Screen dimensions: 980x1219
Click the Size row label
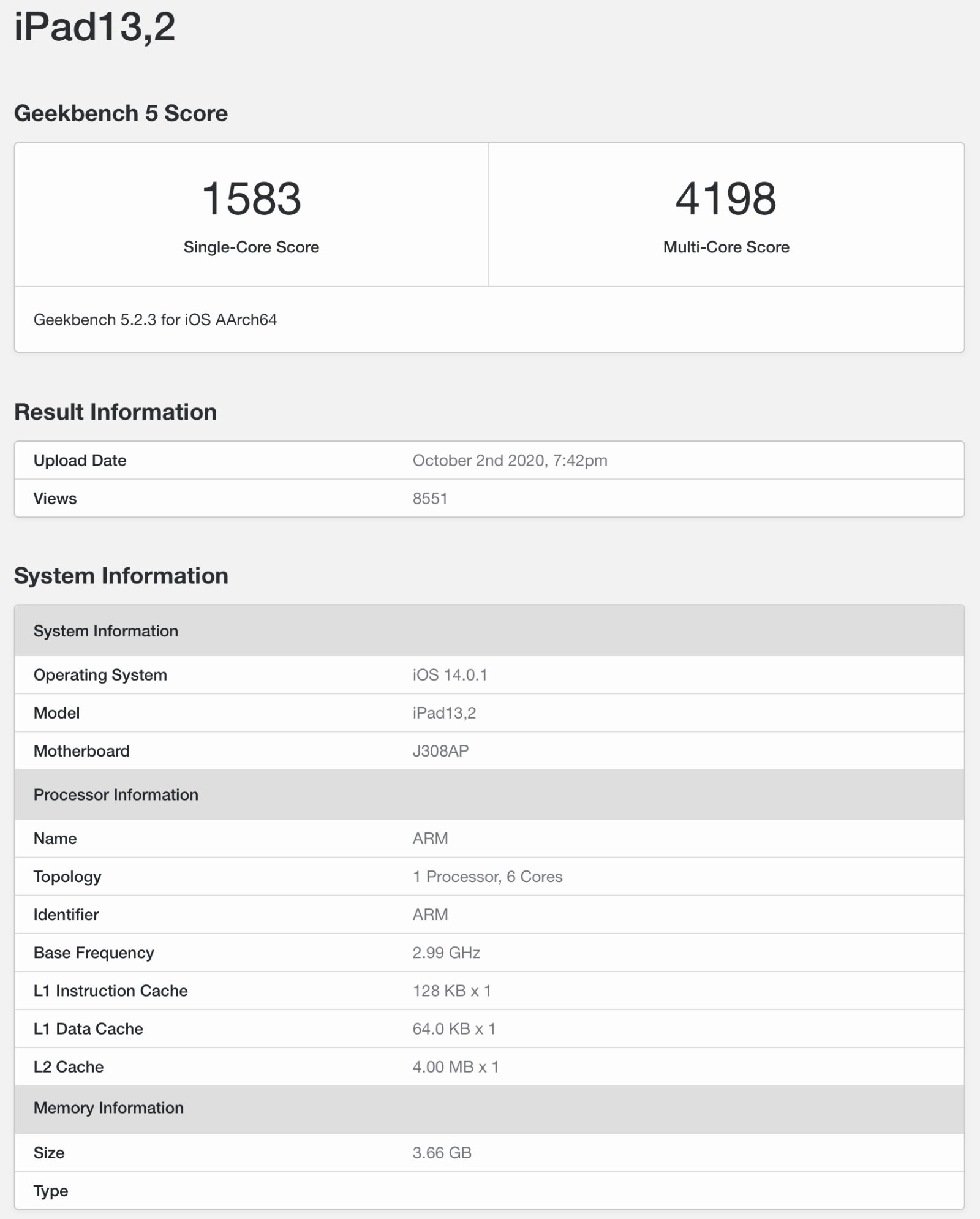click(49, 1153)
